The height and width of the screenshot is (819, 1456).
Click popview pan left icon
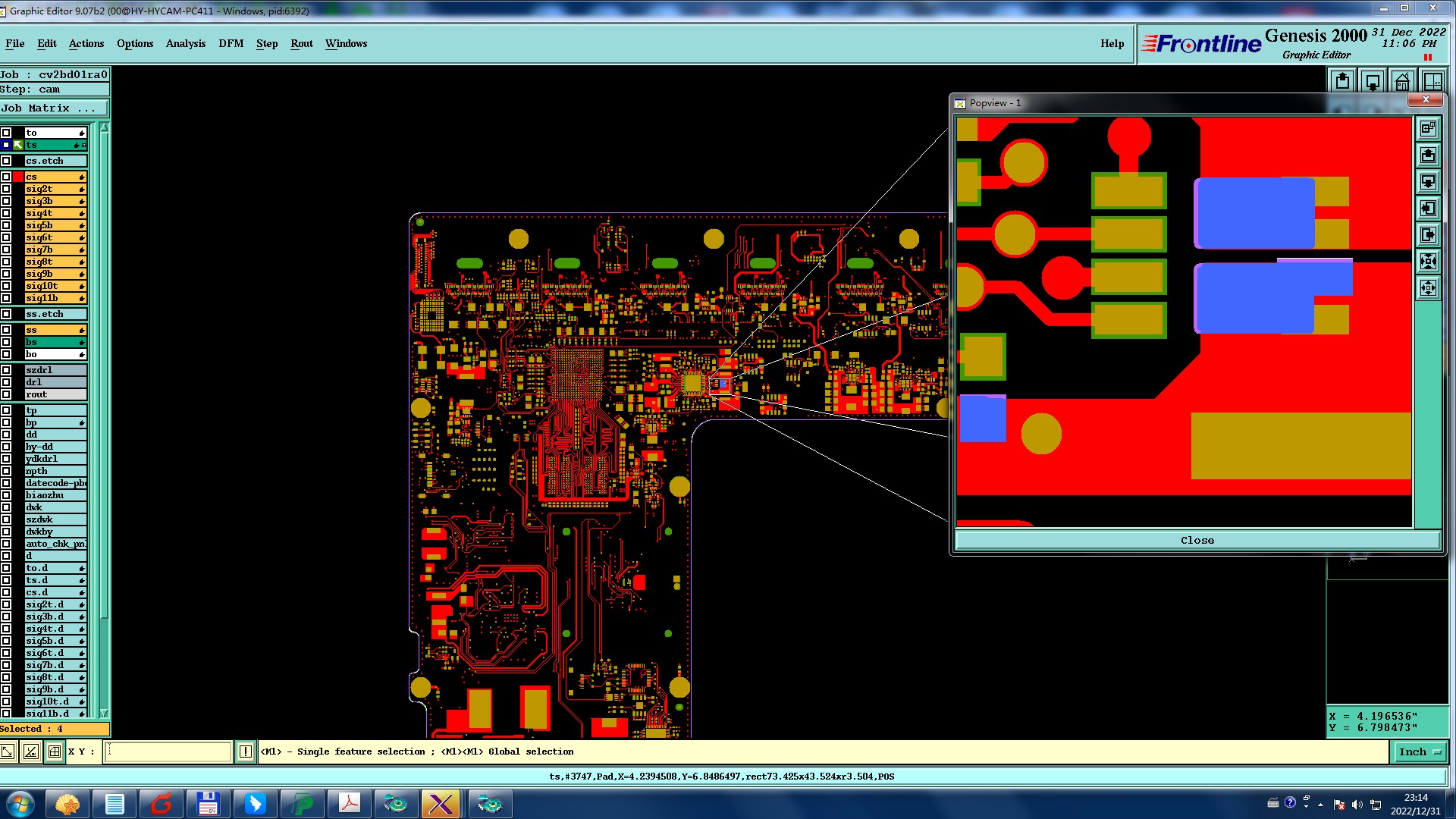[1428, 209]
